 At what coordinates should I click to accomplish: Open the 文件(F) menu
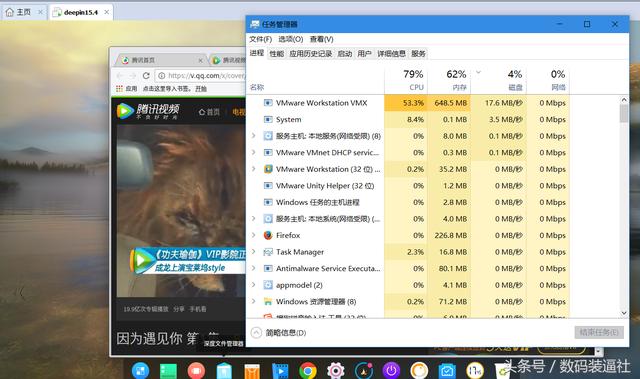coord(260,39)
